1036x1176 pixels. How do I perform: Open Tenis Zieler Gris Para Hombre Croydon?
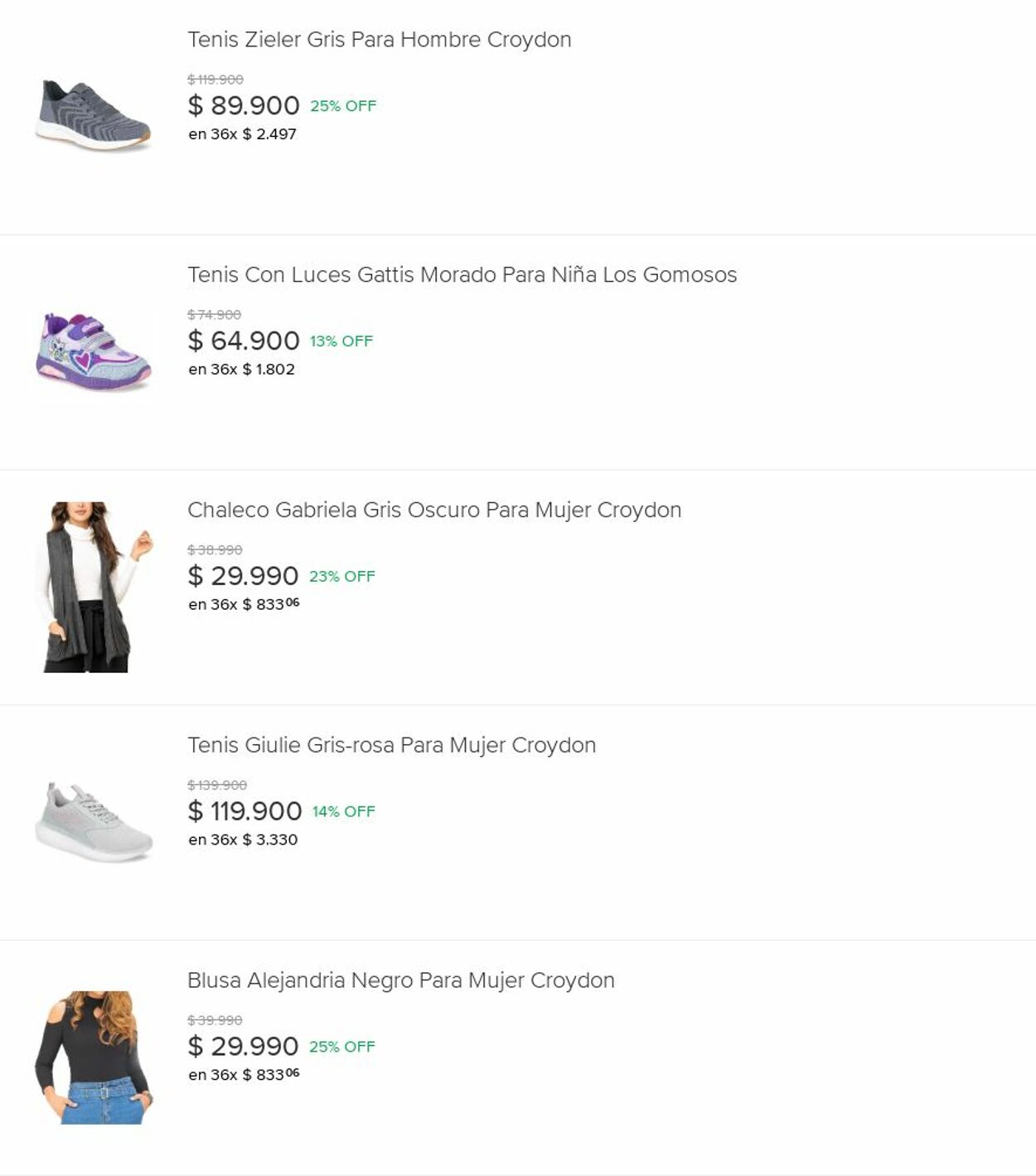379,40
